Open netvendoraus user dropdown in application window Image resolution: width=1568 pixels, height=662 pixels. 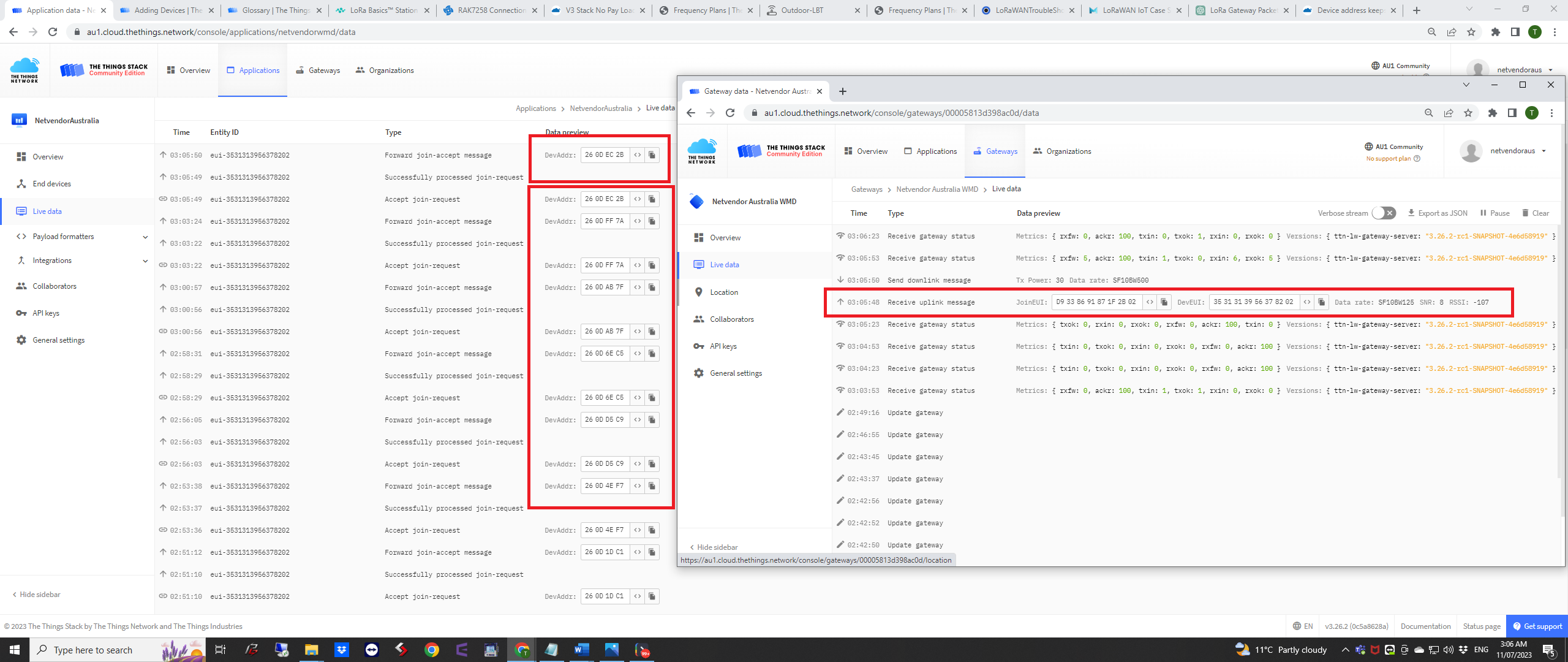click(x=1511, y=70)
